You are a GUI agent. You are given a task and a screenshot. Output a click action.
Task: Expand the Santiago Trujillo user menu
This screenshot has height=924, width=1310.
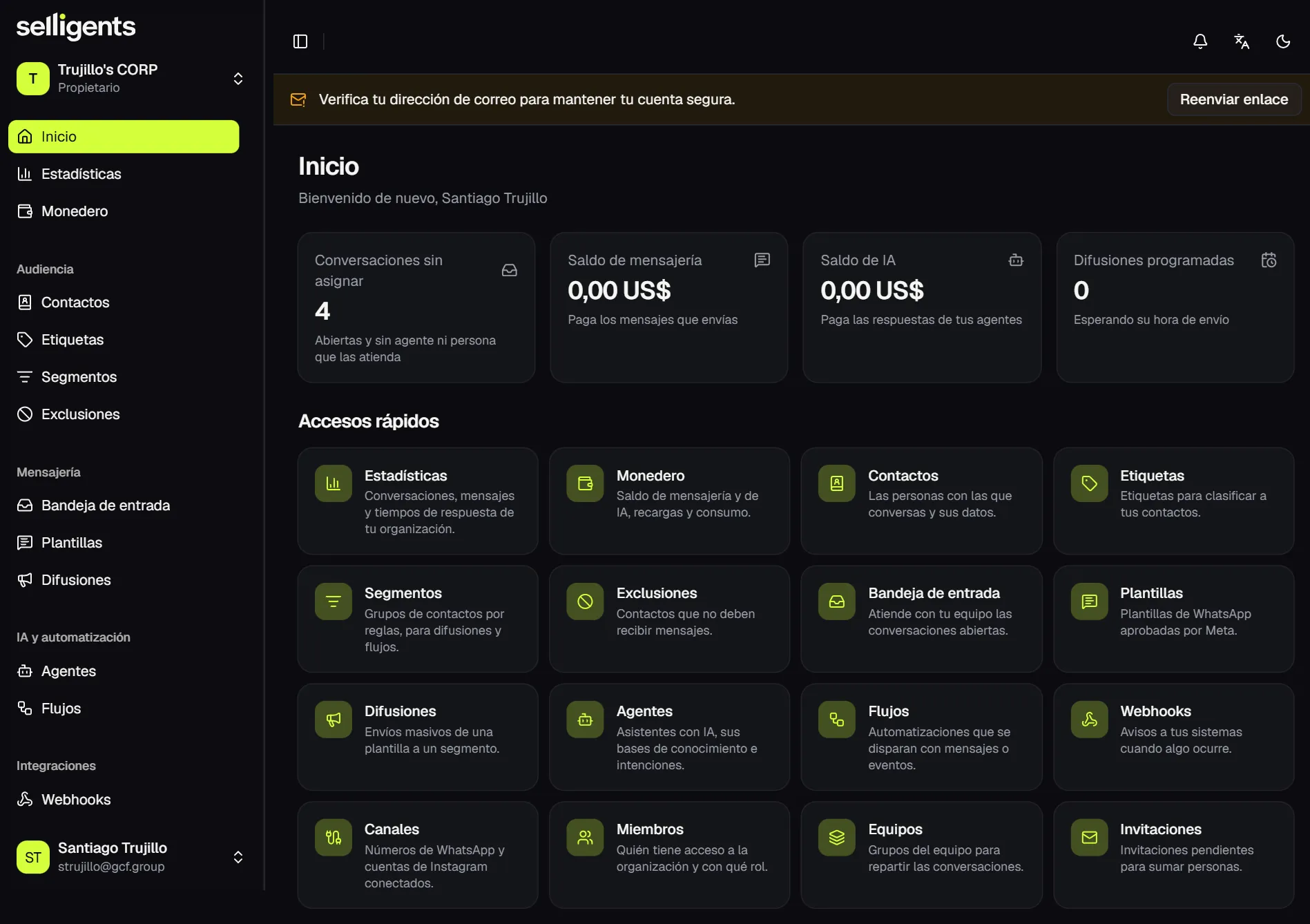238,857
